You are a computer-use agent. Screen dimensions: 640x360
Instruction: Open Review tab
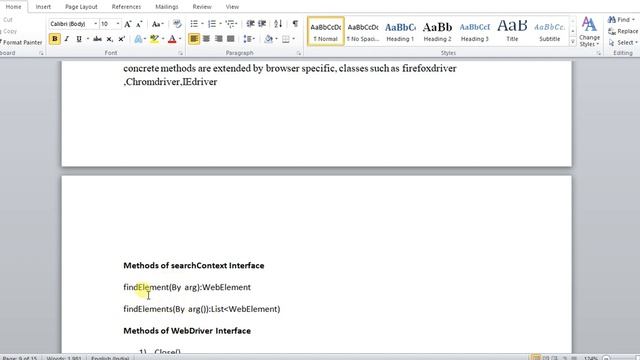202,7
